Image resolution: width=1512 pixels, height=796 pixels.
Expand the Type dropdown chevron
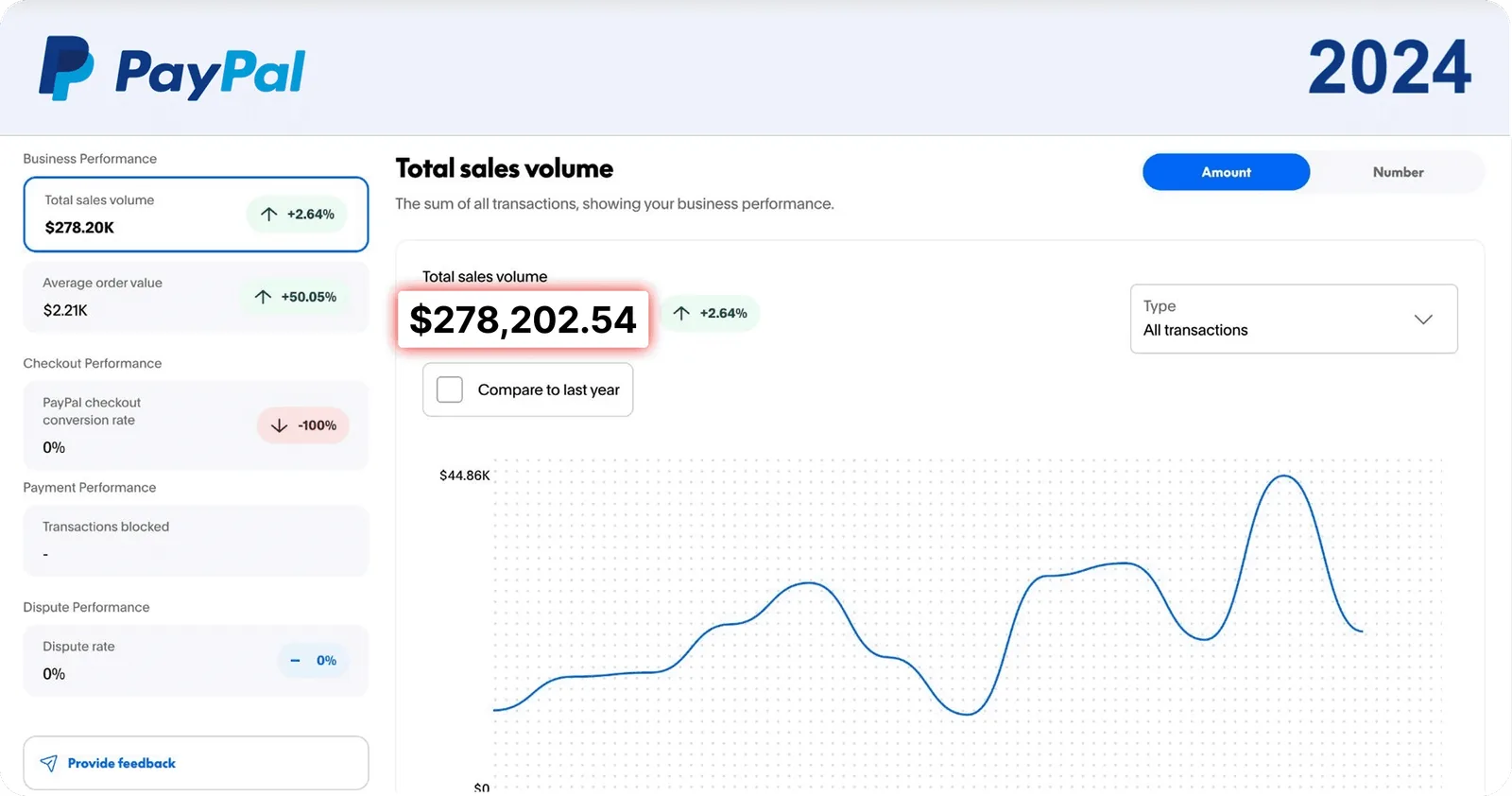[1423, 320]
